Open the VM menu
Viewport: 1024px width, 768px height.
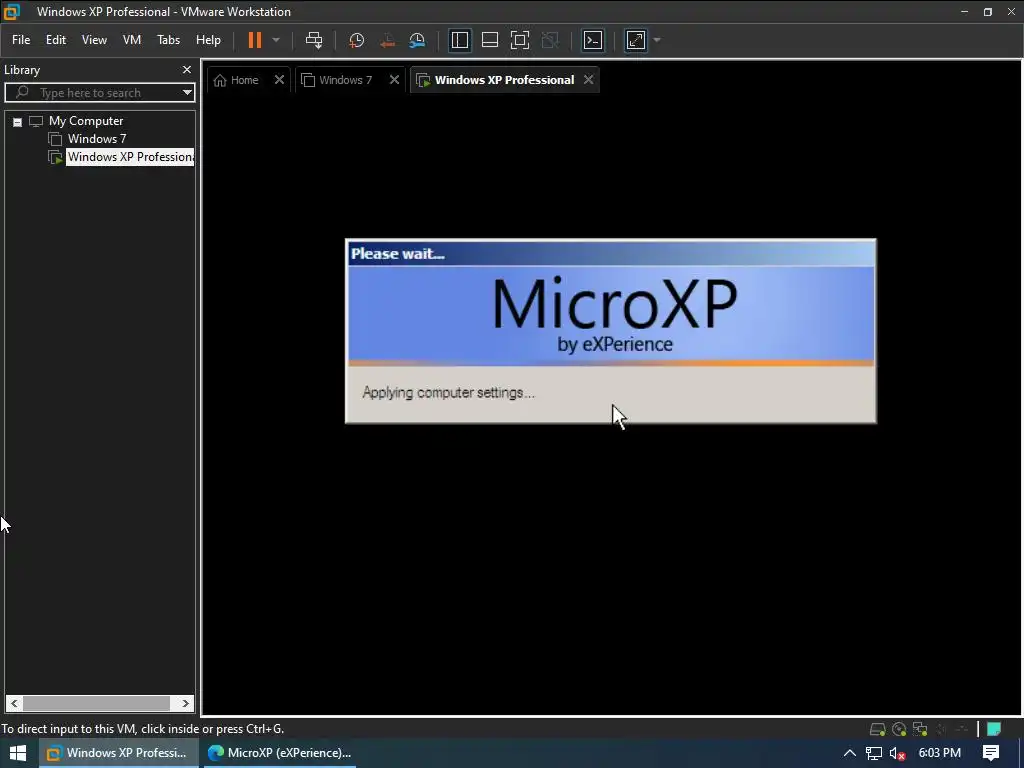point(132,40)
